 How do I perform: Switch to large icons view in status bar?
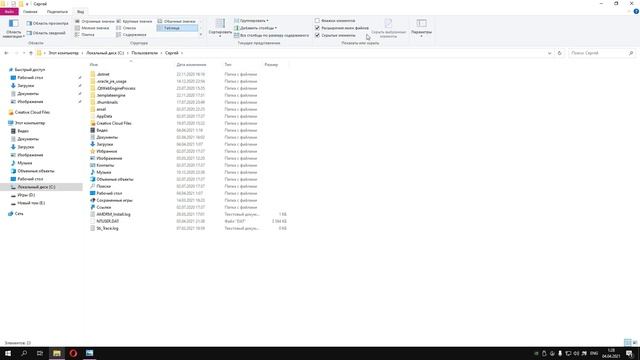[x=635, y=342]
